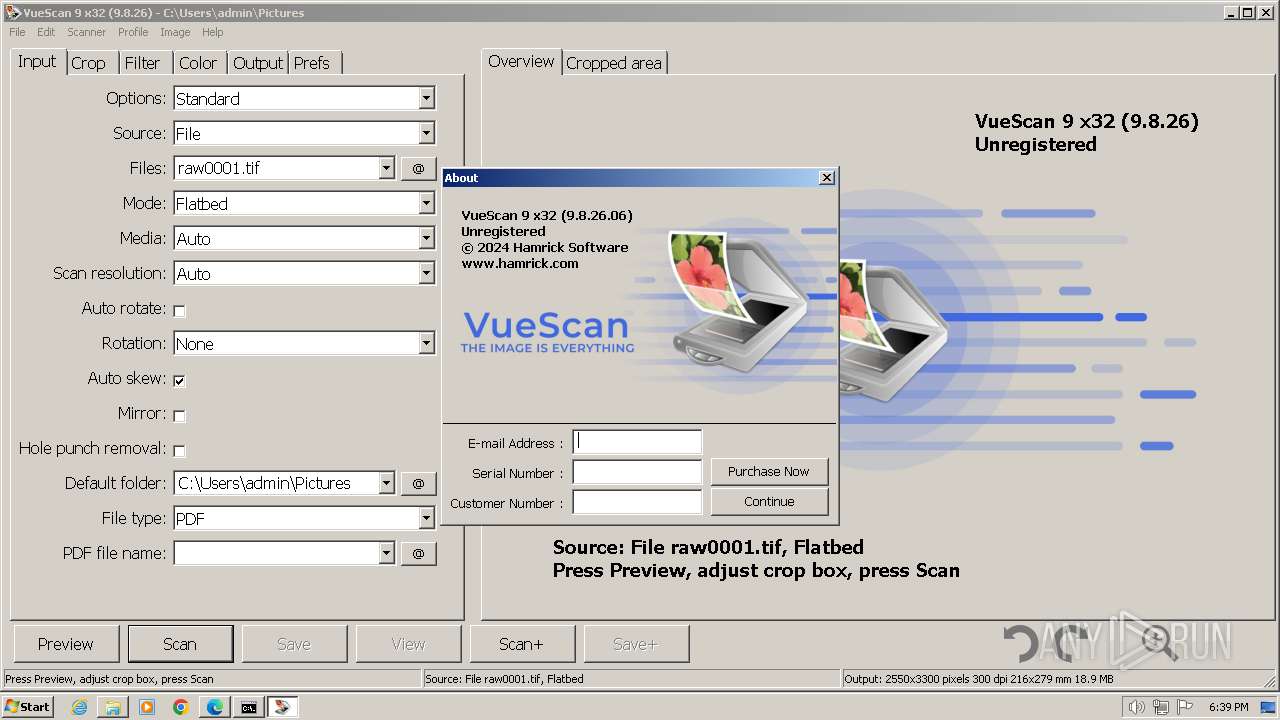
Task: Open the File menu
Action: (x=17, y=32)
